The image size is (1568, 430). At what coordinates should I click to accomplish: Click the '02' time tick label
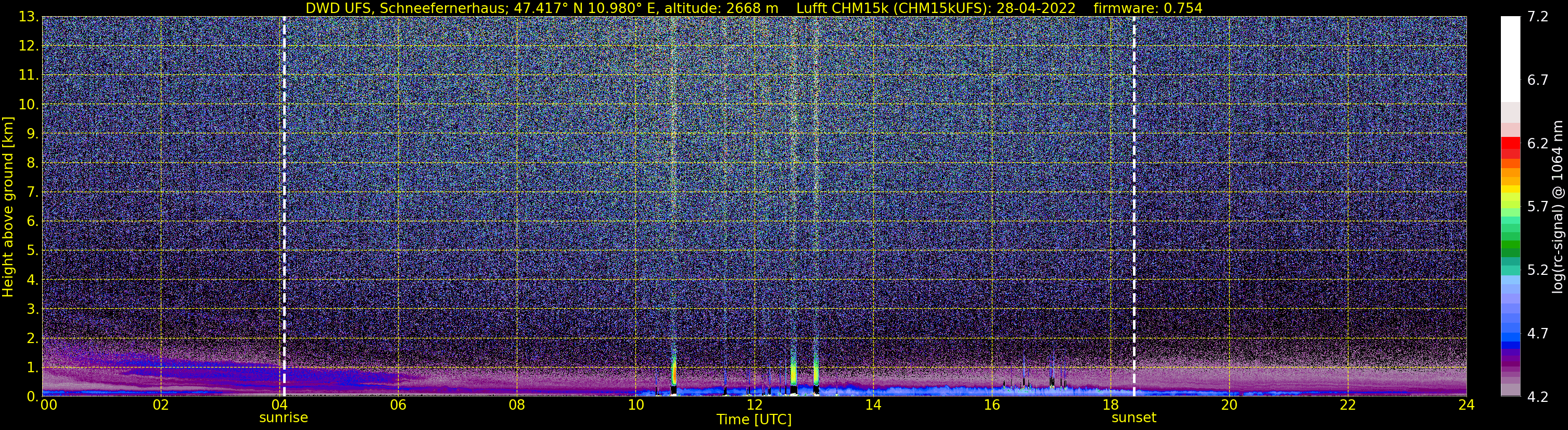(161, 405)
